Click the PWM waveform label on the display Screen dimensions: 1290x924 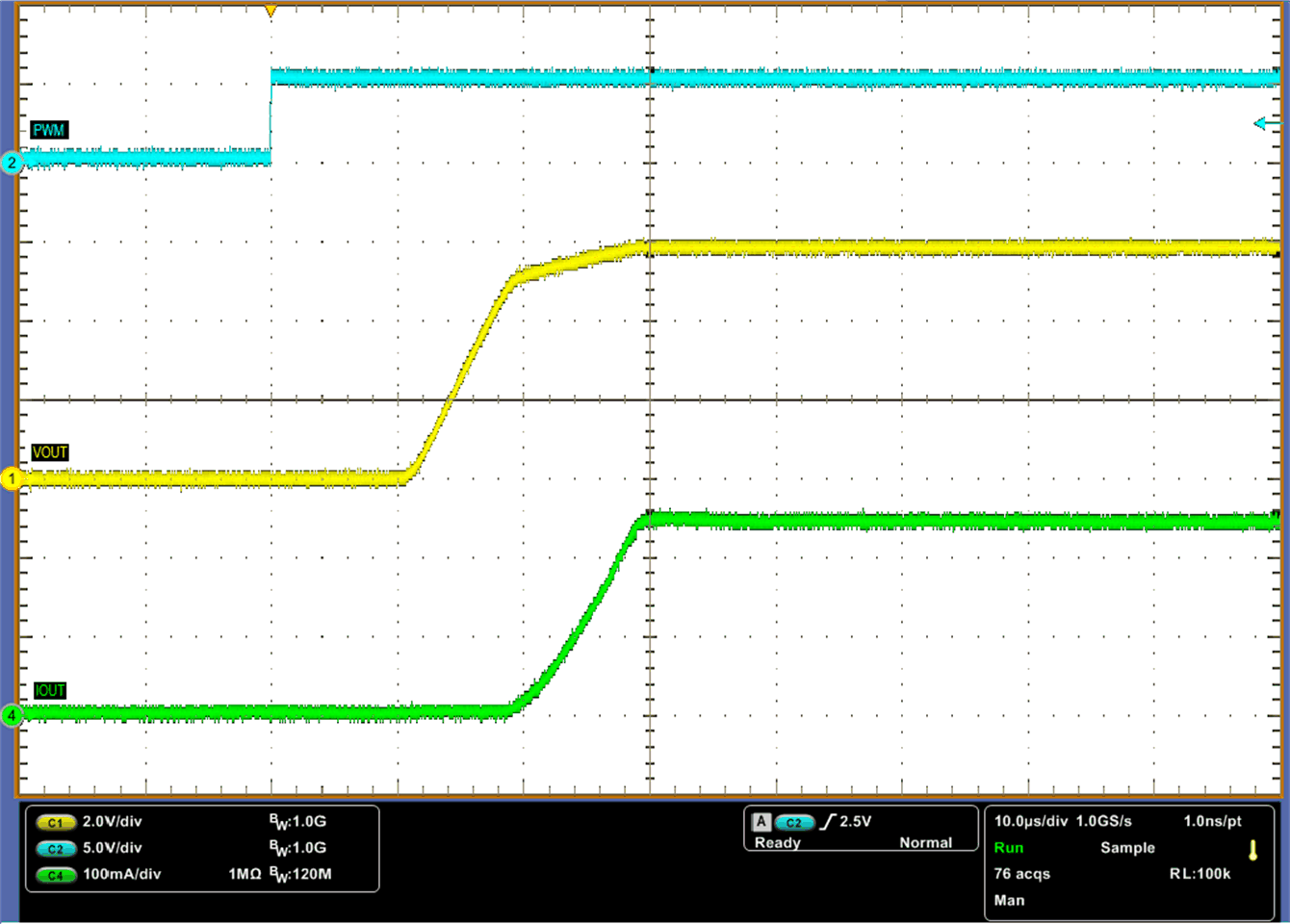[x=48, y=130]
